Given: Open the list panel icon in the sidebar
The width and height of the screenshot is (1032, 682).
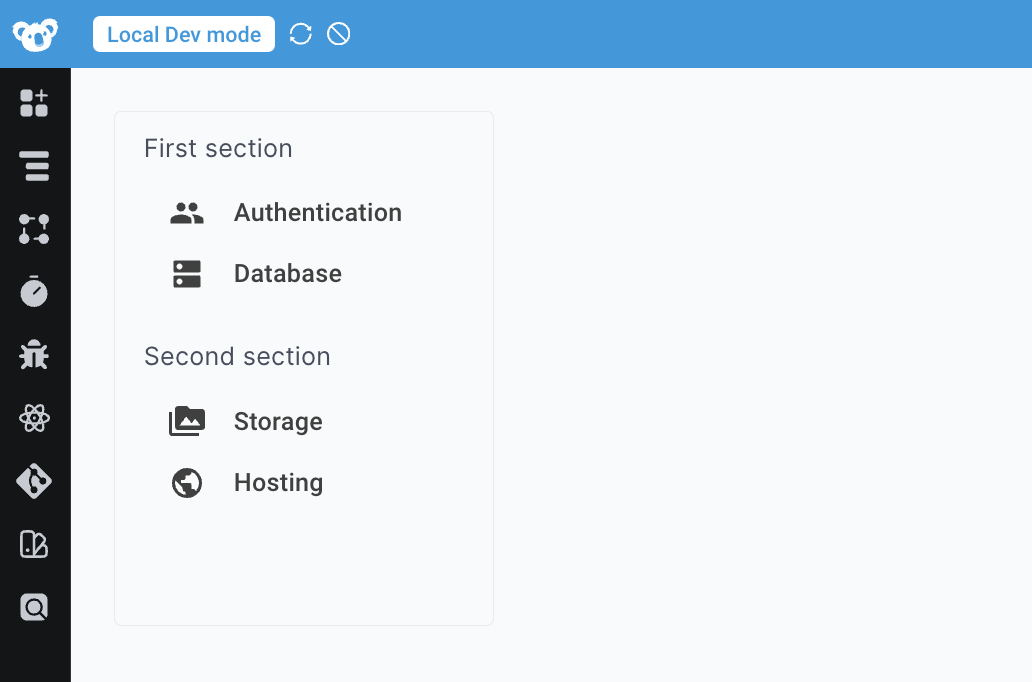Looking at the screenshot, I should coord(35,166).
